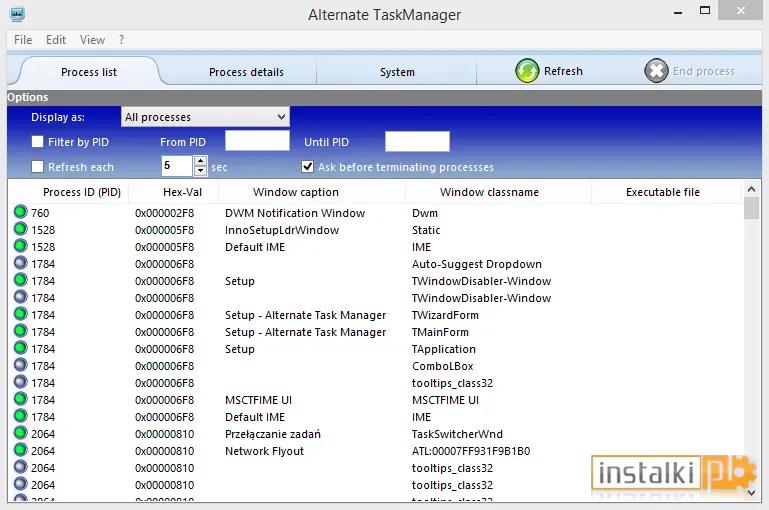Select the InnoSetupLdrWindow caption
Screen dimensions: 769x510
point(282,230)
